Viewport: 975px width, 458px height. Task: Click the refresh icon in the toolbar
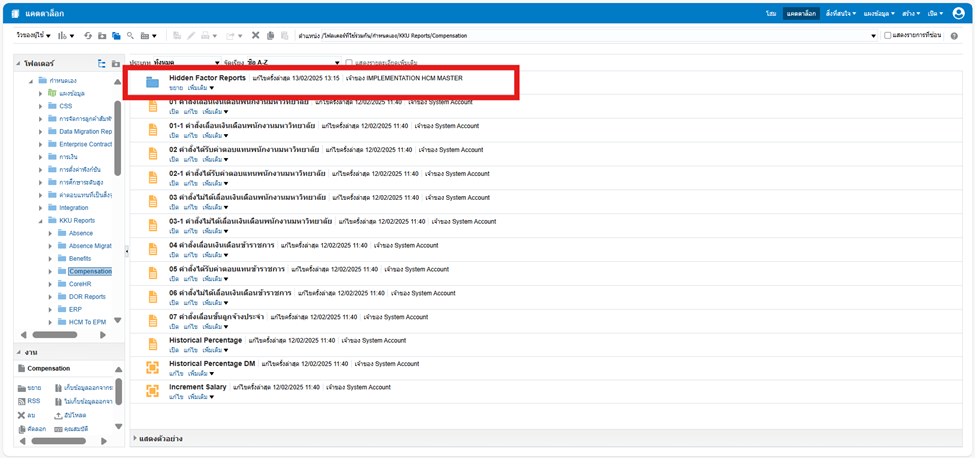88,36
